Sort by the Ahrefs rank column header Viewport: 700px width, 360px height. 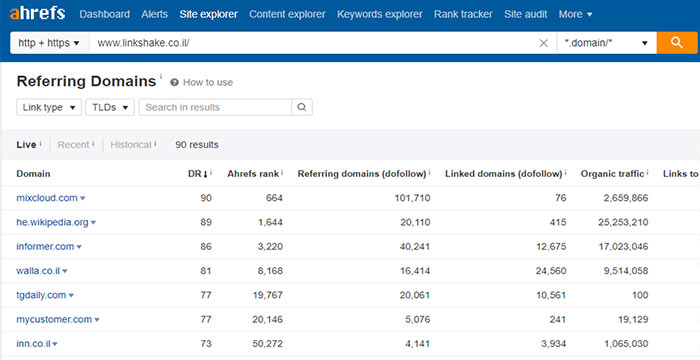point(253,174)
